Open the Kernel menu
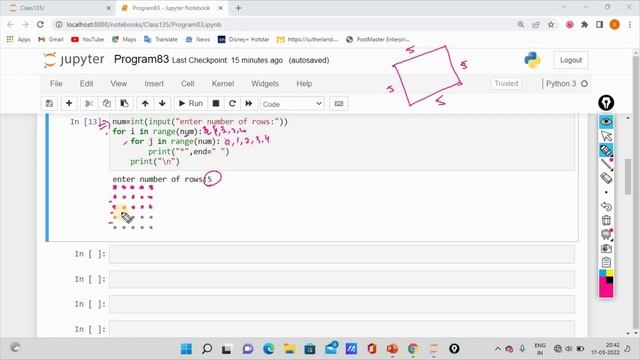This screenshot has height=360, width=640. click(x=222, y=84)
